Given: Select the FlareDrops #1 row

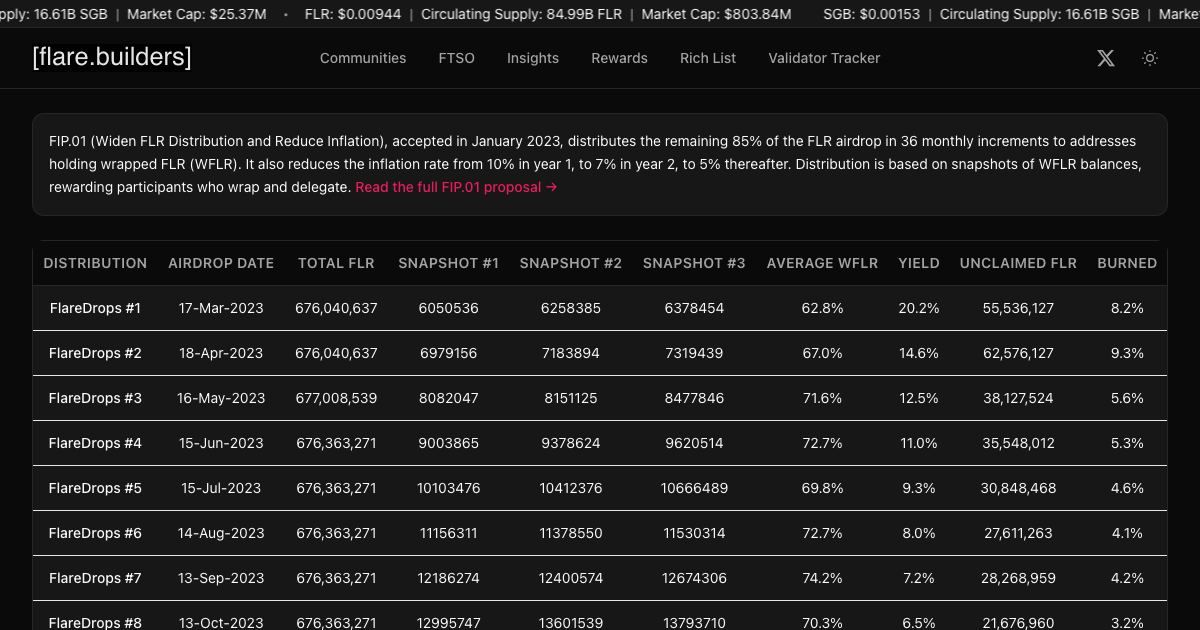Looking at the screenshot, I should (600, 308).
